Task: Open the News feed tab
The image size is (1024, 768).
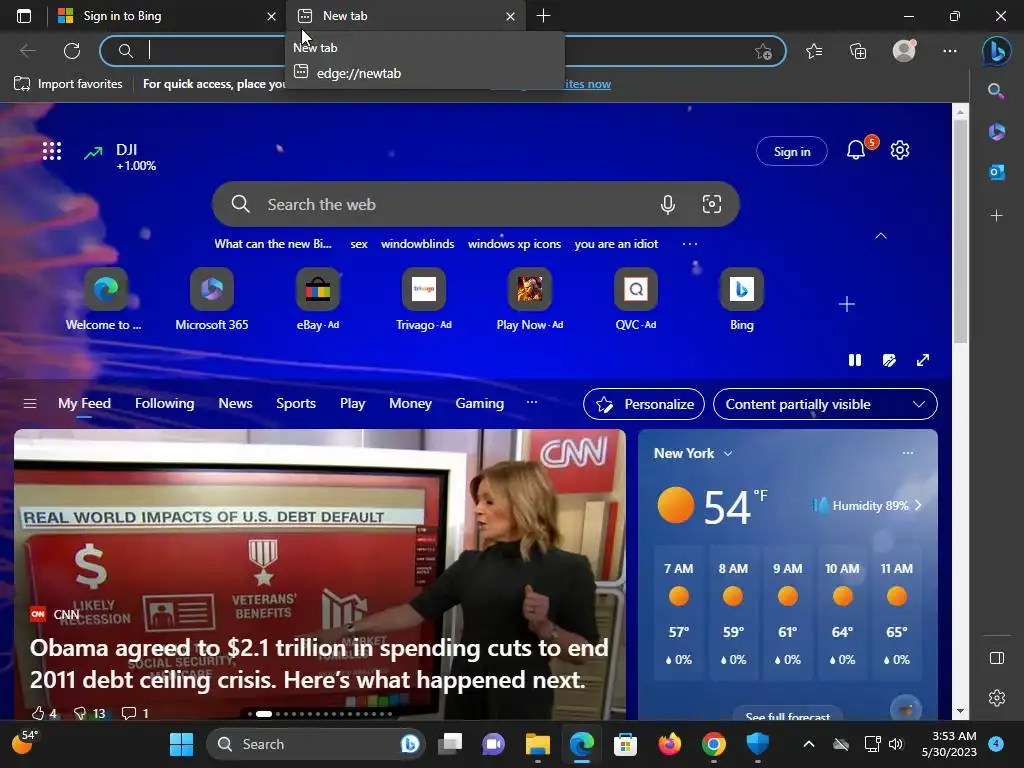Action: point(235,404)
